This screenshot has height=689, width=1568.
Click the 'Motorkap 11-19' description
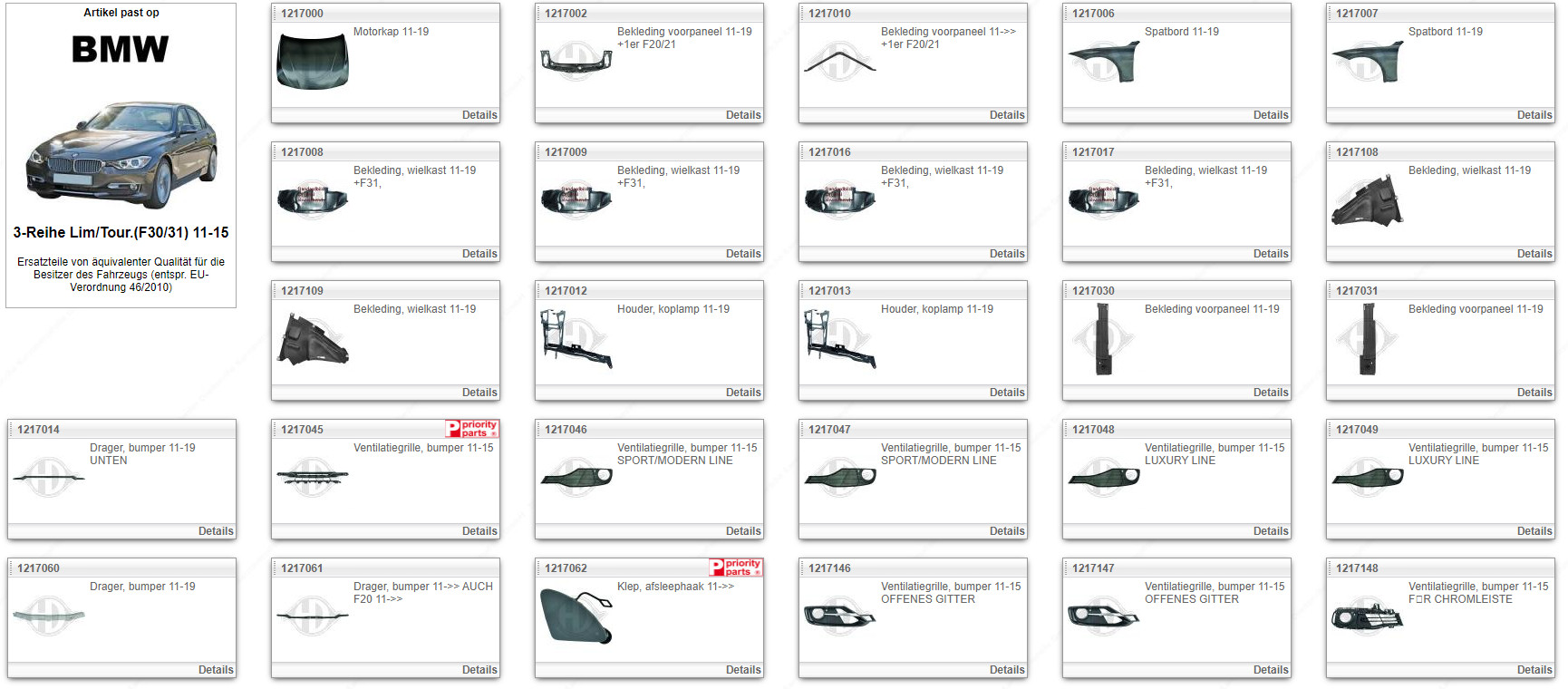tap(392, 32)
